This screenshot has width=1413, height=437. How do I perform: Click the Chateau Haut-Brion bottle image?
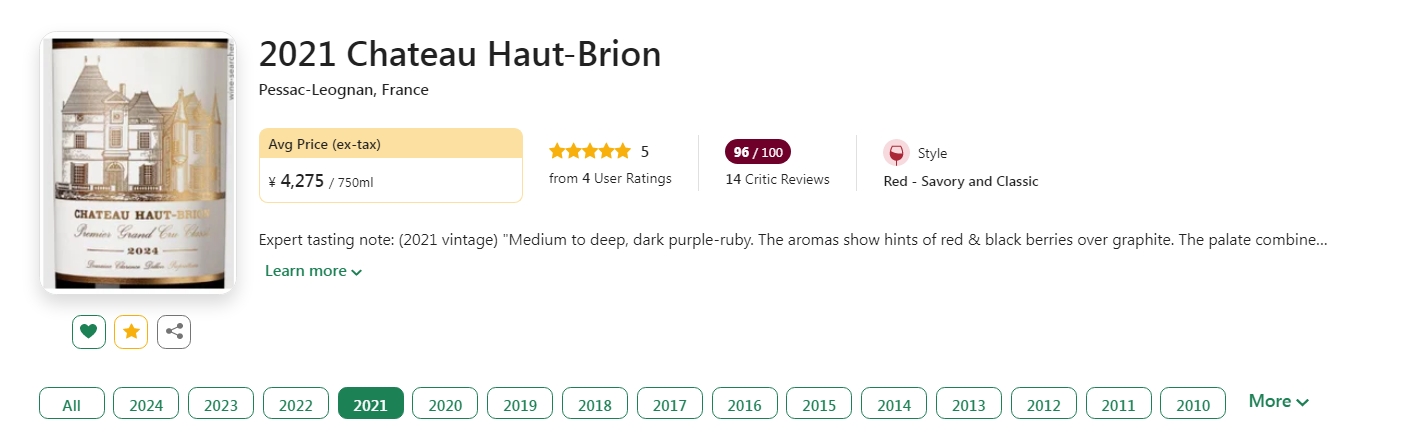[x=137, y=163]
